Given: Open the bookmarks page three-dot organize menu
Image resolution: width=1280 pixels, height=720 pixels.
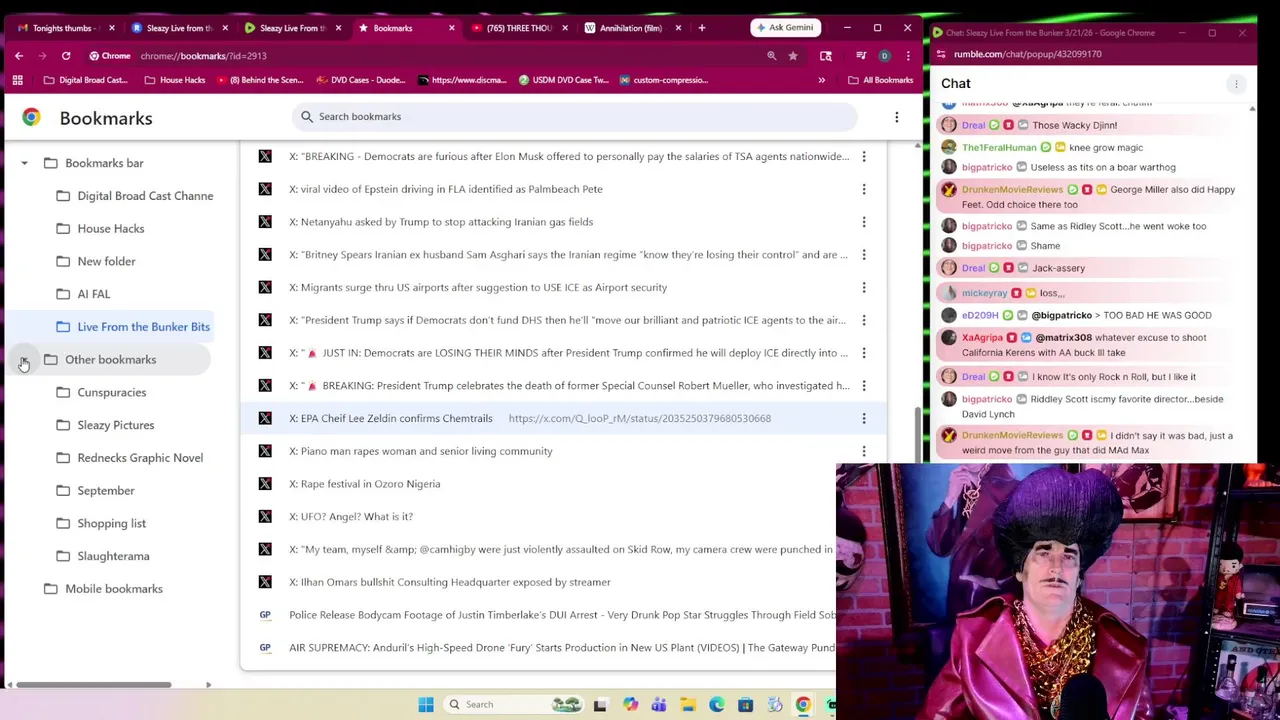Looking at the screenshot, I should [x=897, y=117].
